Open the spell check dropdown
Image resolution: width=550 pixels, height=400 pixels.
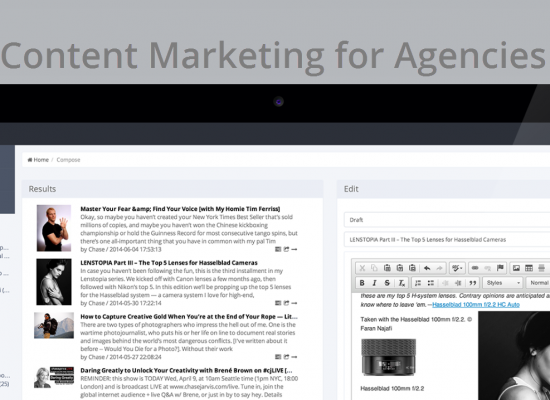(457, 268)
